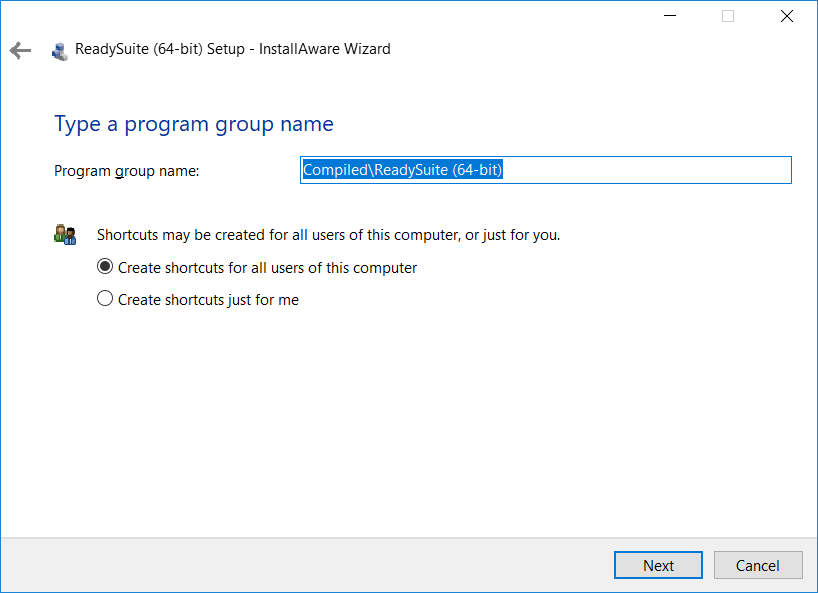Image resolution: width=818 pixels, height=593 pixels.
Task: Proceed with the Next button
Action: [x=658, y=565]
